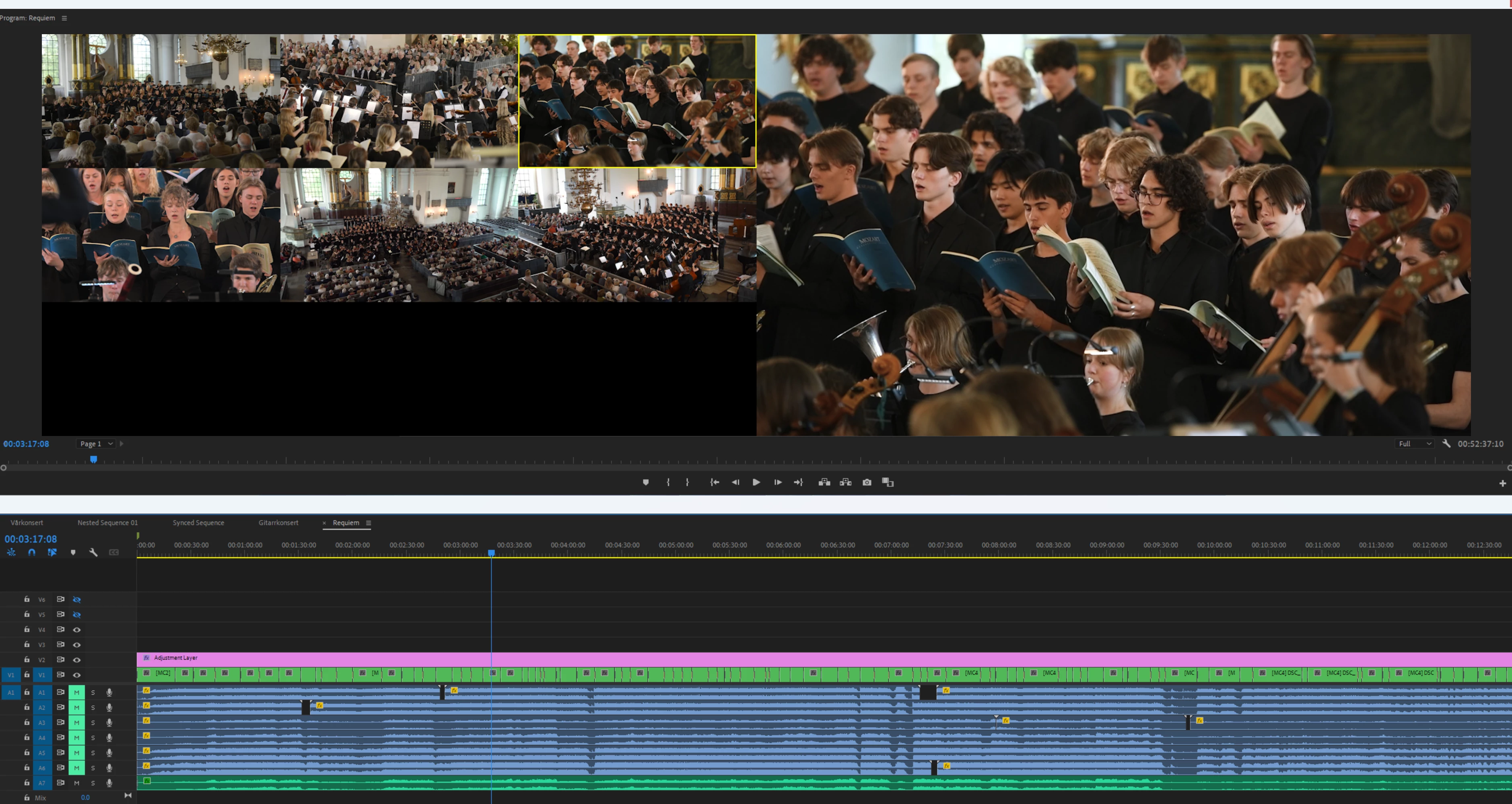Image resolution: width=1512 pixels, height=804 pixels.
Task: Open the Full playback resolution dropdown
Action: click(1415, 444)
